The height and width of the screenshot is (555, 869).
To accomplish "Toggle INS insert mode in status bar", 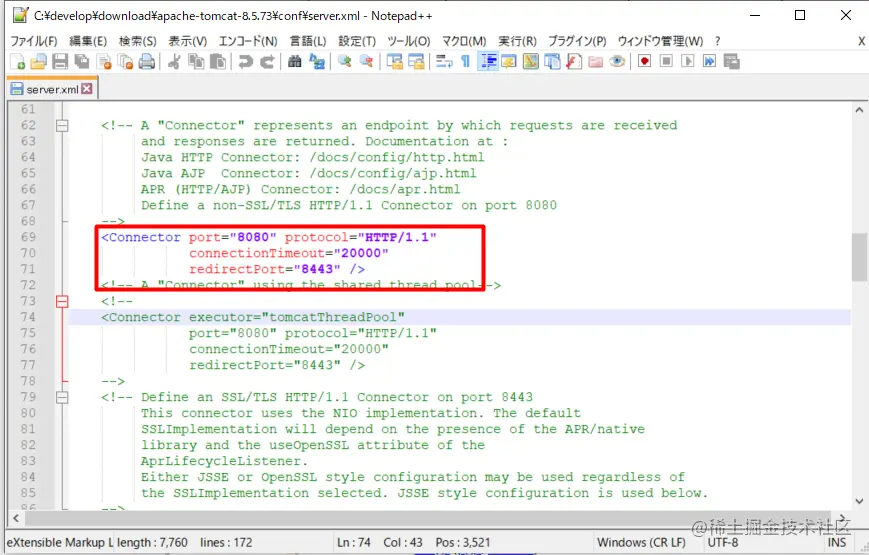I will coord(837,543).
